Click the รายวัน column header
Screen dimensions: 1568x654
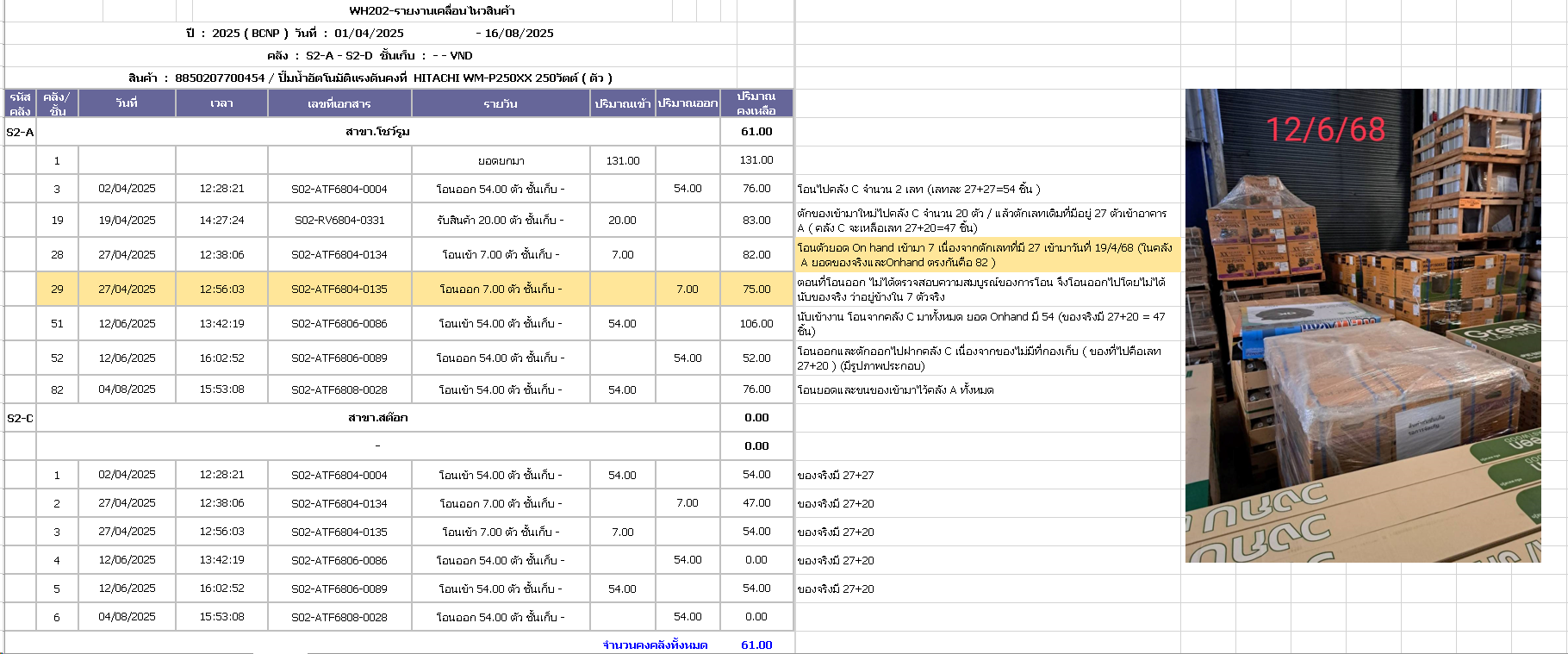coord(501,103)
